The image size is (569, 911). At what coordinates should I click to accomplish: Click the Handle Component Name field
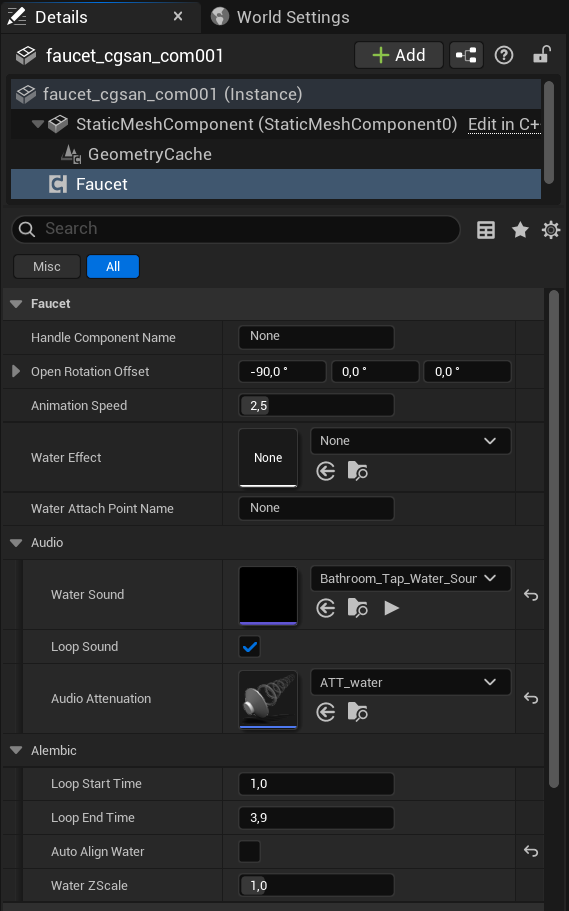pos(316,337)
